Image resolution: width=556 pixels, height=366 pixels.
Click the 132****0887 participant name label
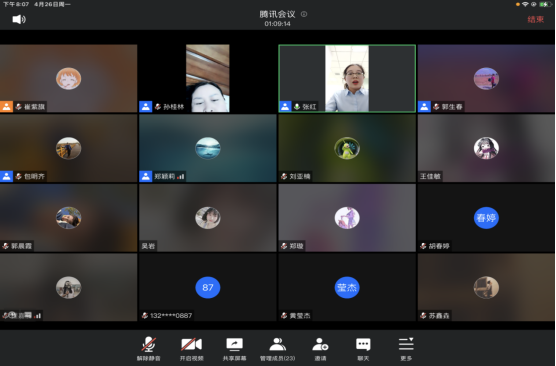(171, 315)
